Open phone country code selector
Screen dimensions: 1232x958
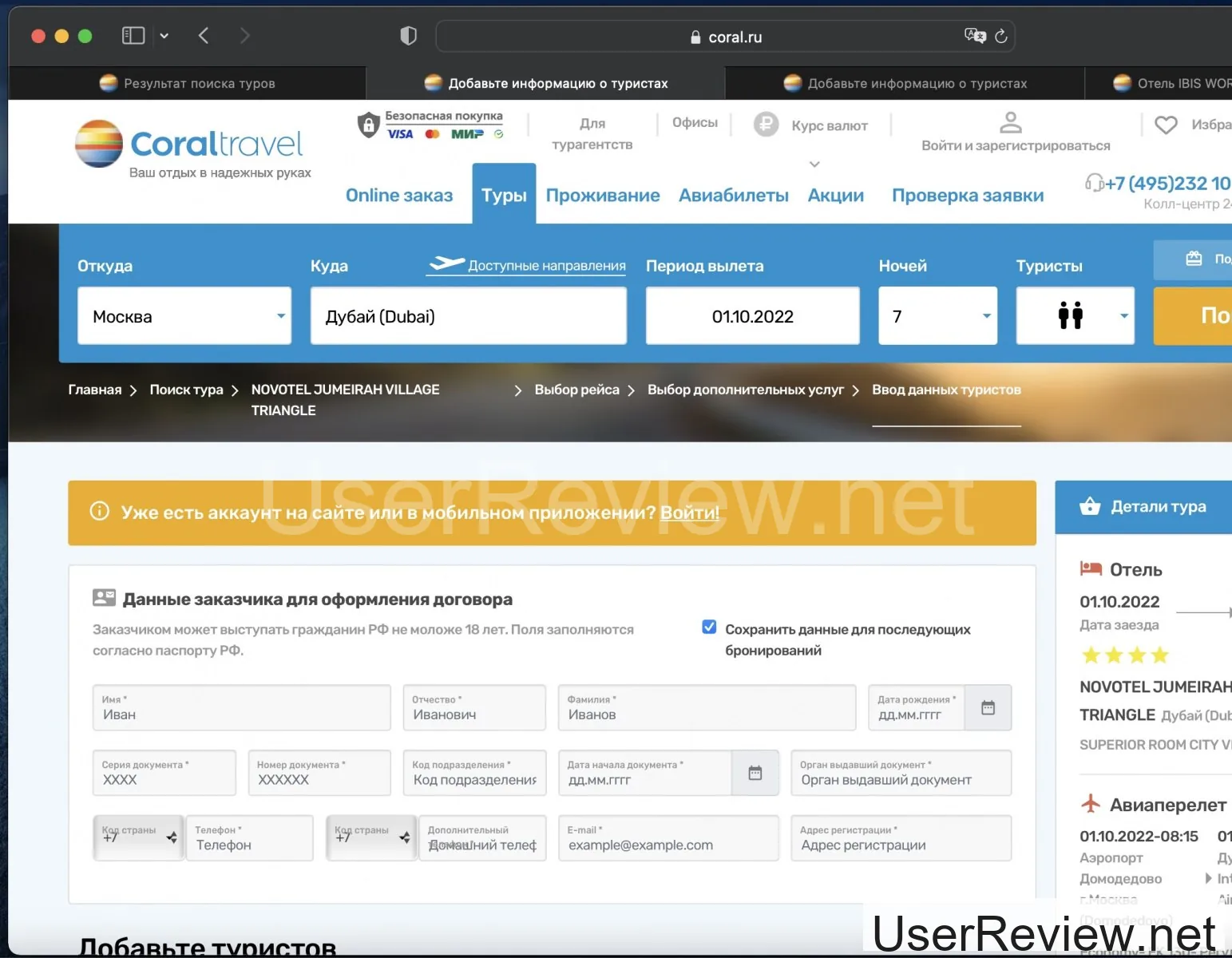(x=139, y=838)
